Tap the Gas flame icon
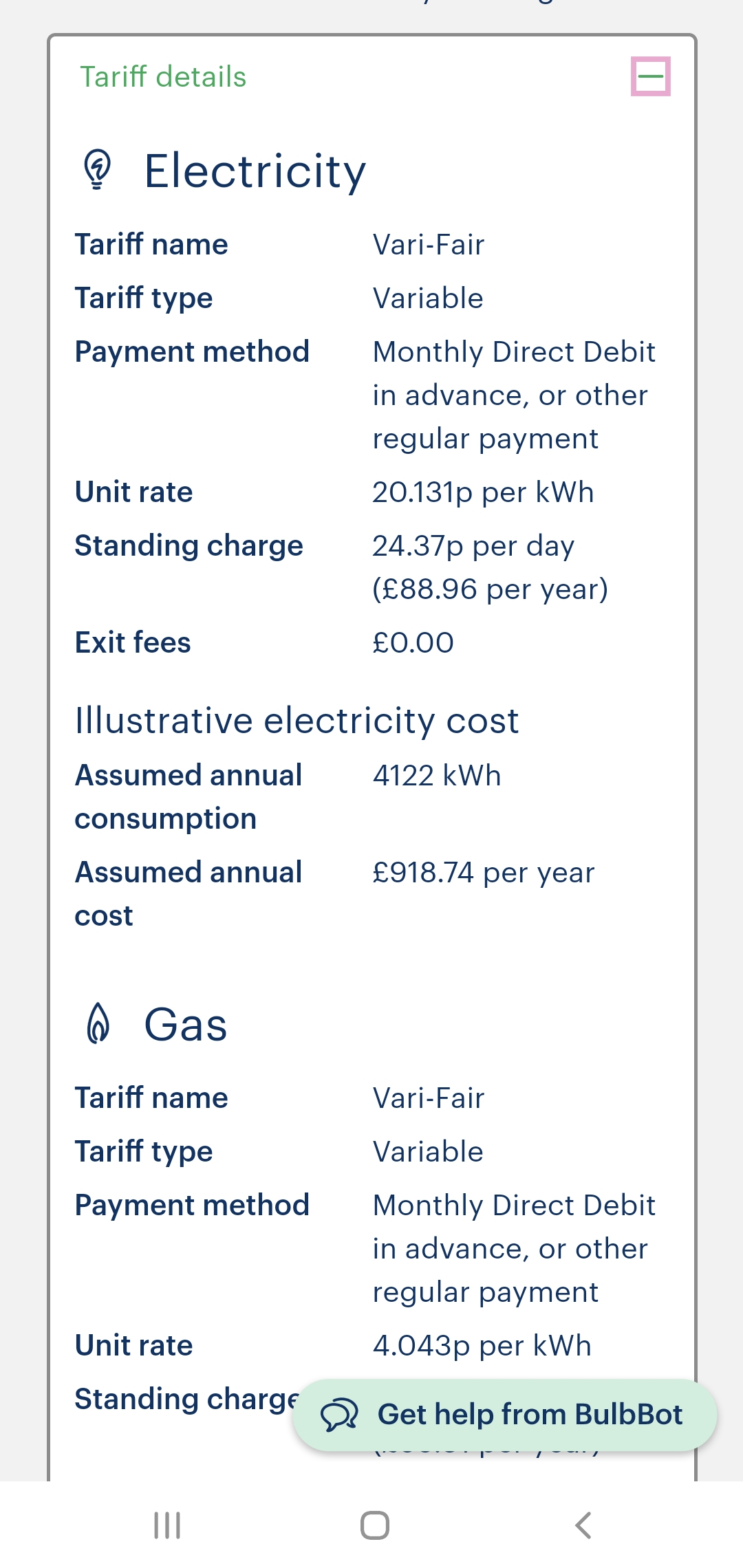Image resolution: width=743 pixels, height=1568 pixels. point(98,1023)
